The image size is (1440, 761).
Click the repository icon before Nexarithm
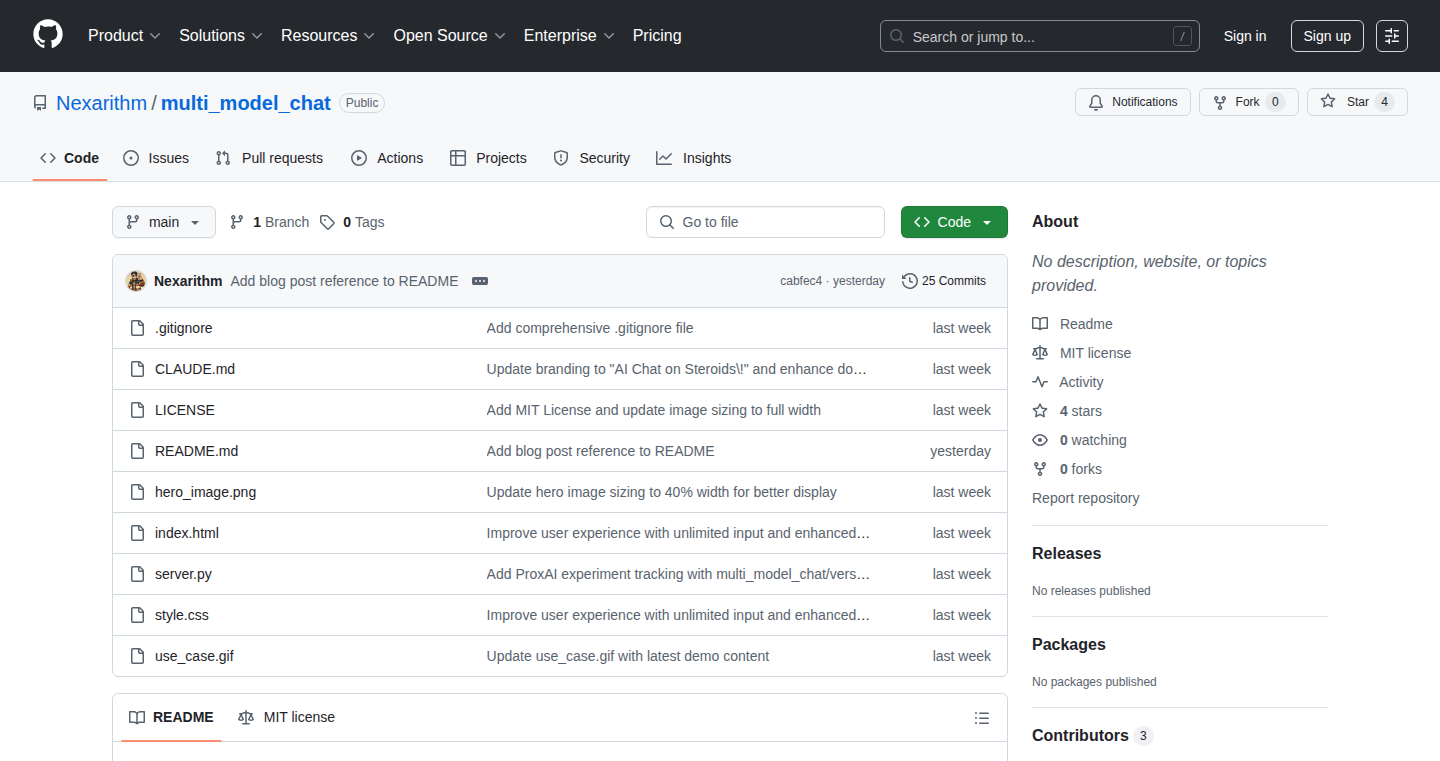pos(40,103)
